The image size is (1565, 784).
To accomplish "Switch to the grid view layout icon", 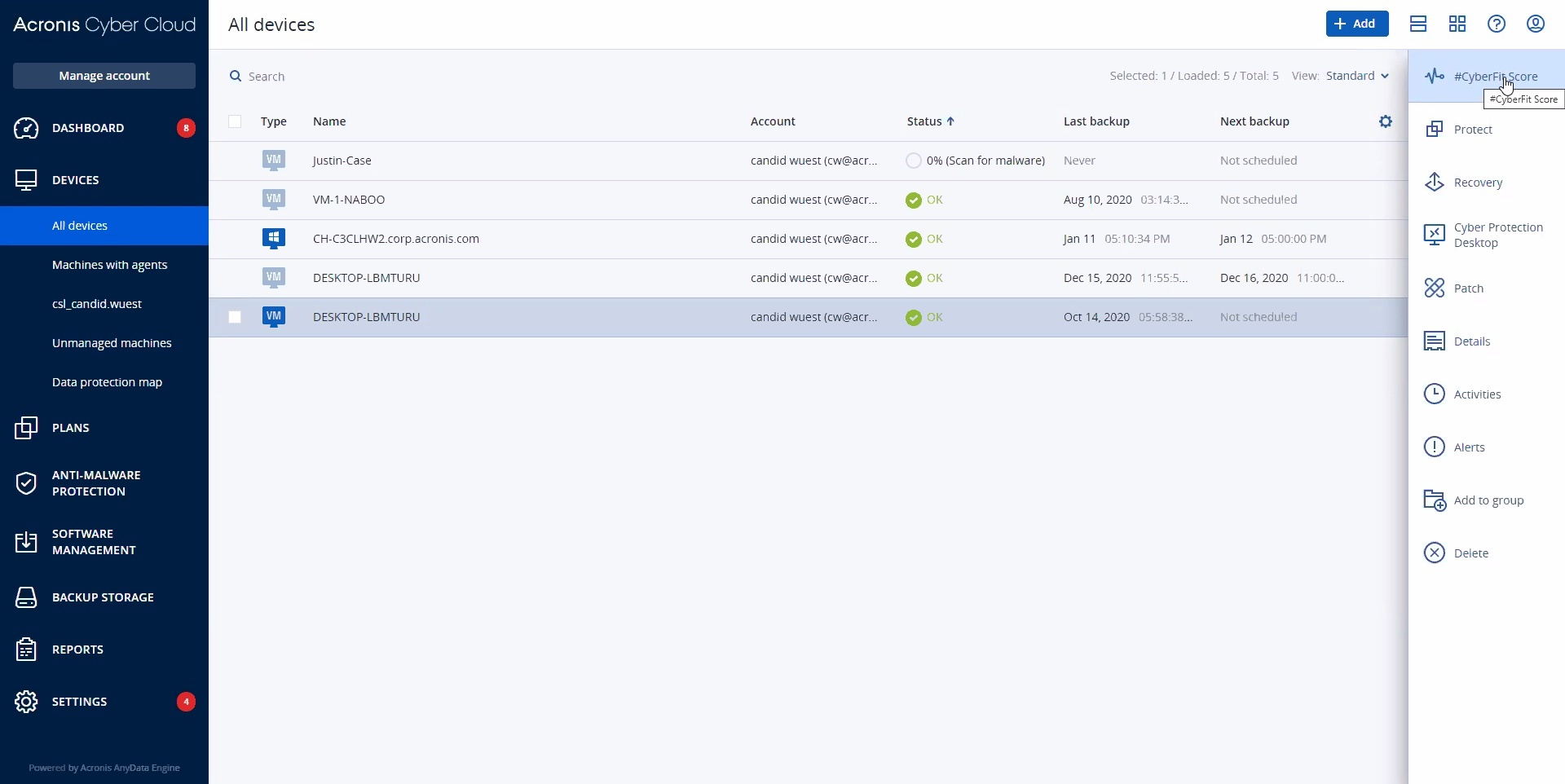I will (x=1457, y=24).
